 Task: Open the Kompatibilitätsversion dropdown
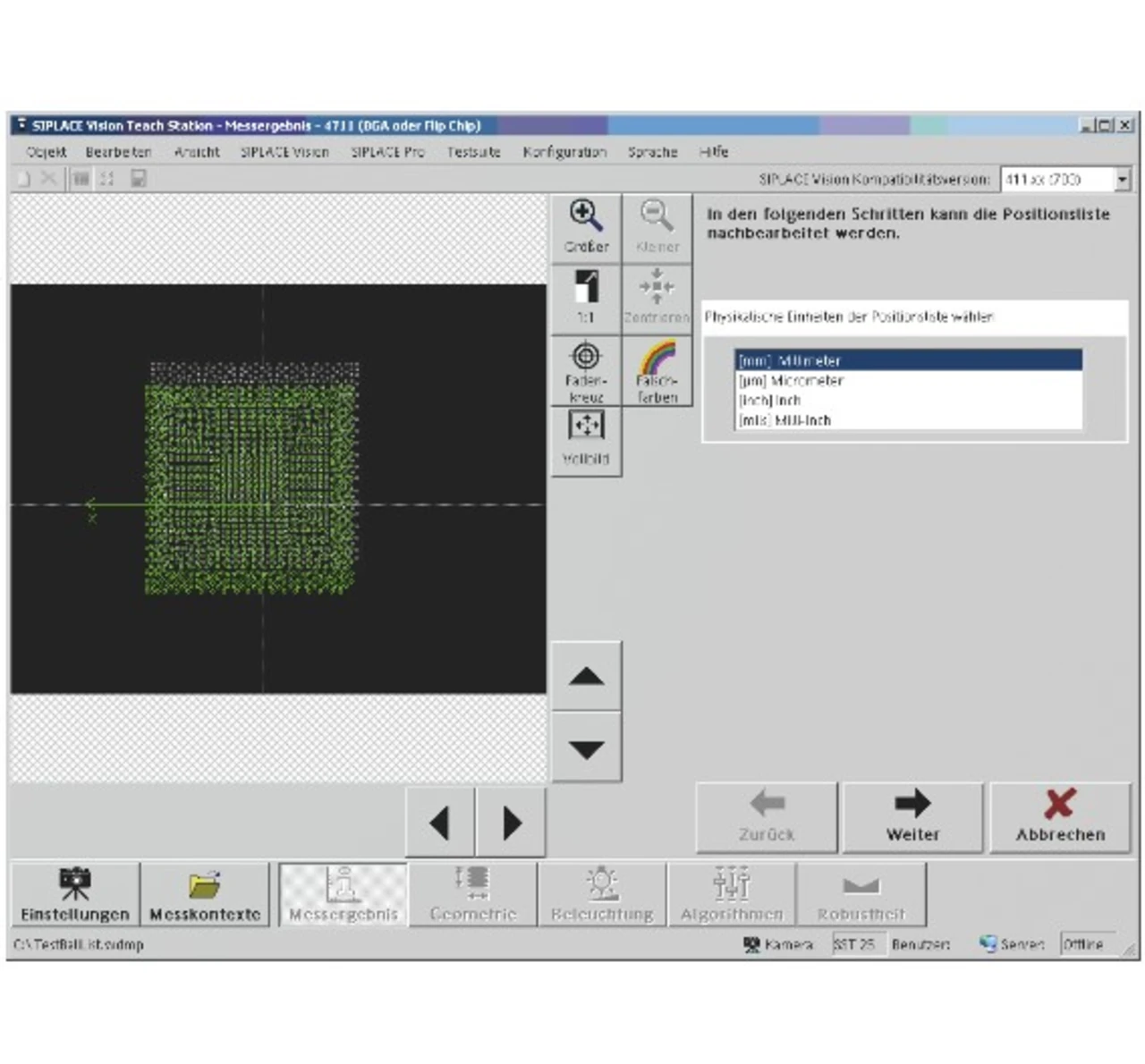click(x=1123, y=180)
